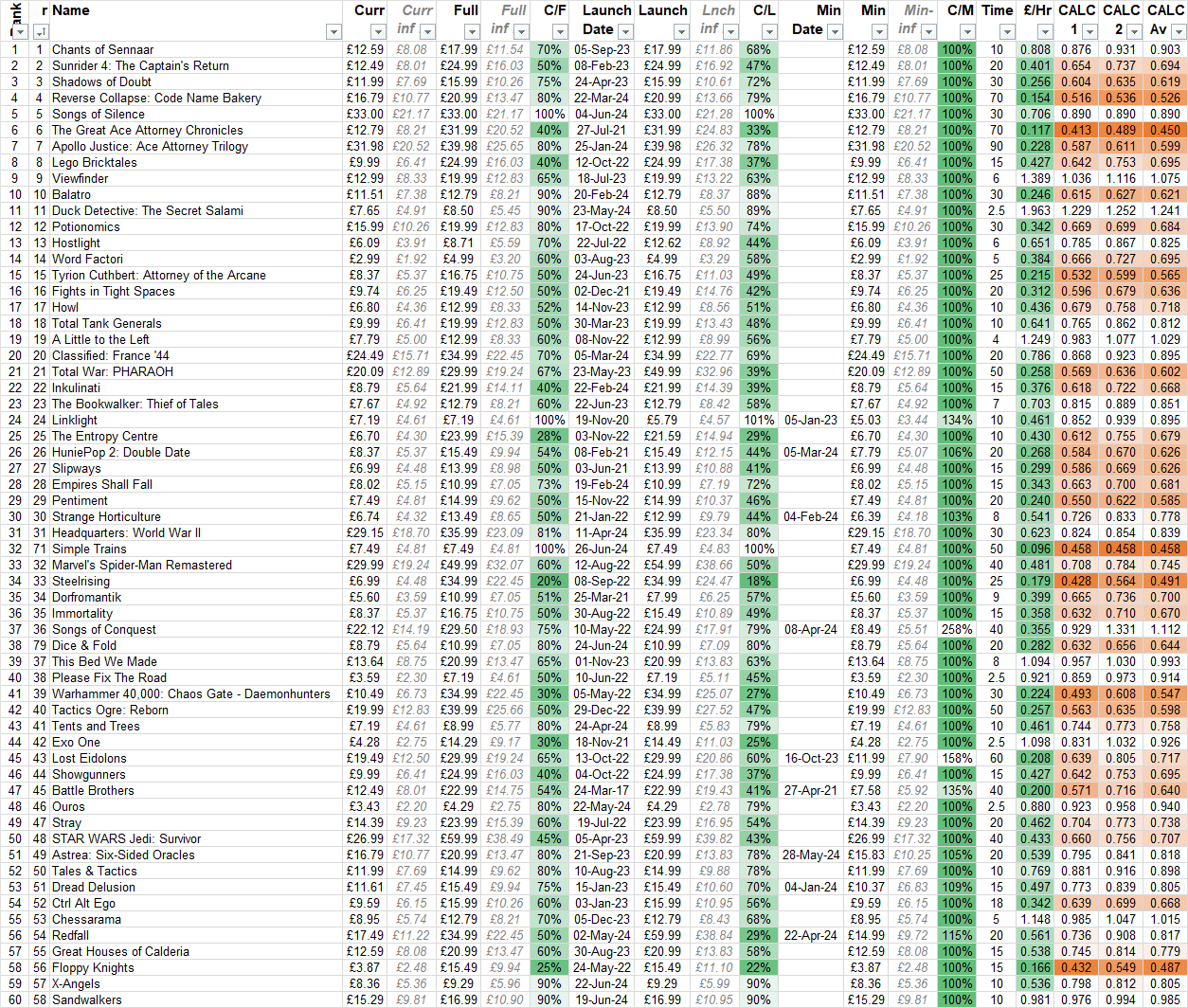Screen dimensions: 1188x1008
Task: Select the 'Dice & Fold' name cell
Action: (x=196, y=645)
